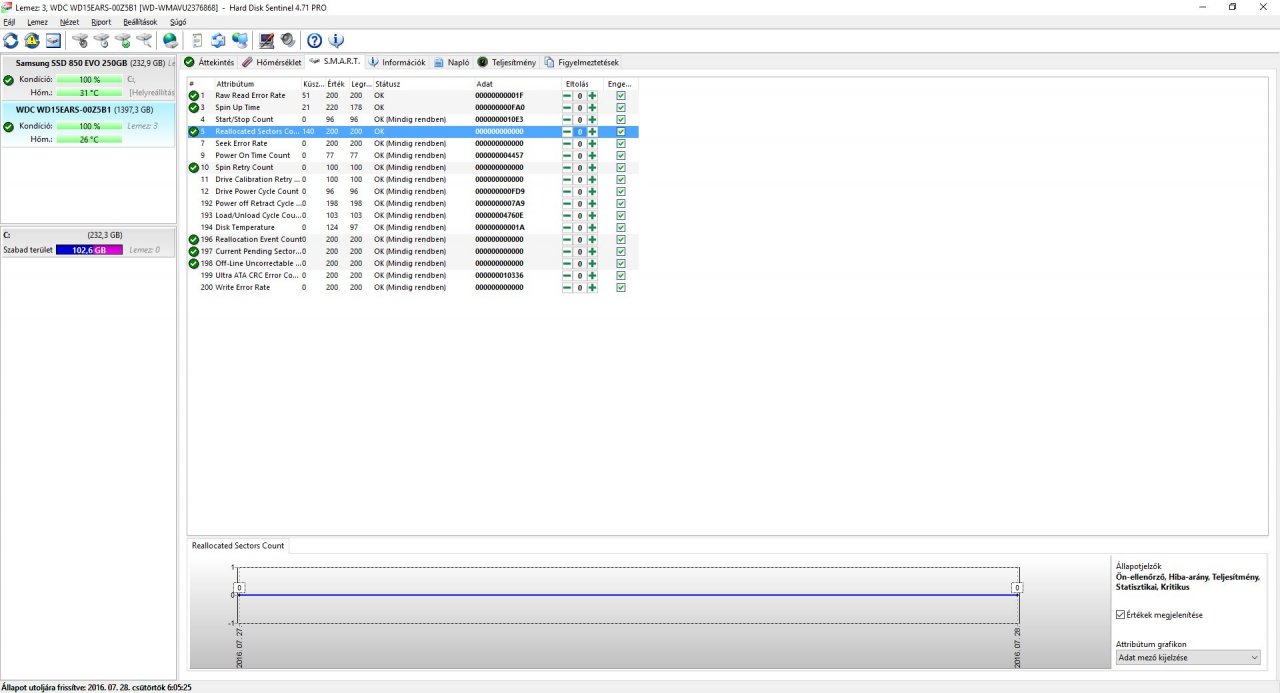The image size is (1280, 693).
Task: Switch to the Teljesítmény tab
Action: point(507,62)
